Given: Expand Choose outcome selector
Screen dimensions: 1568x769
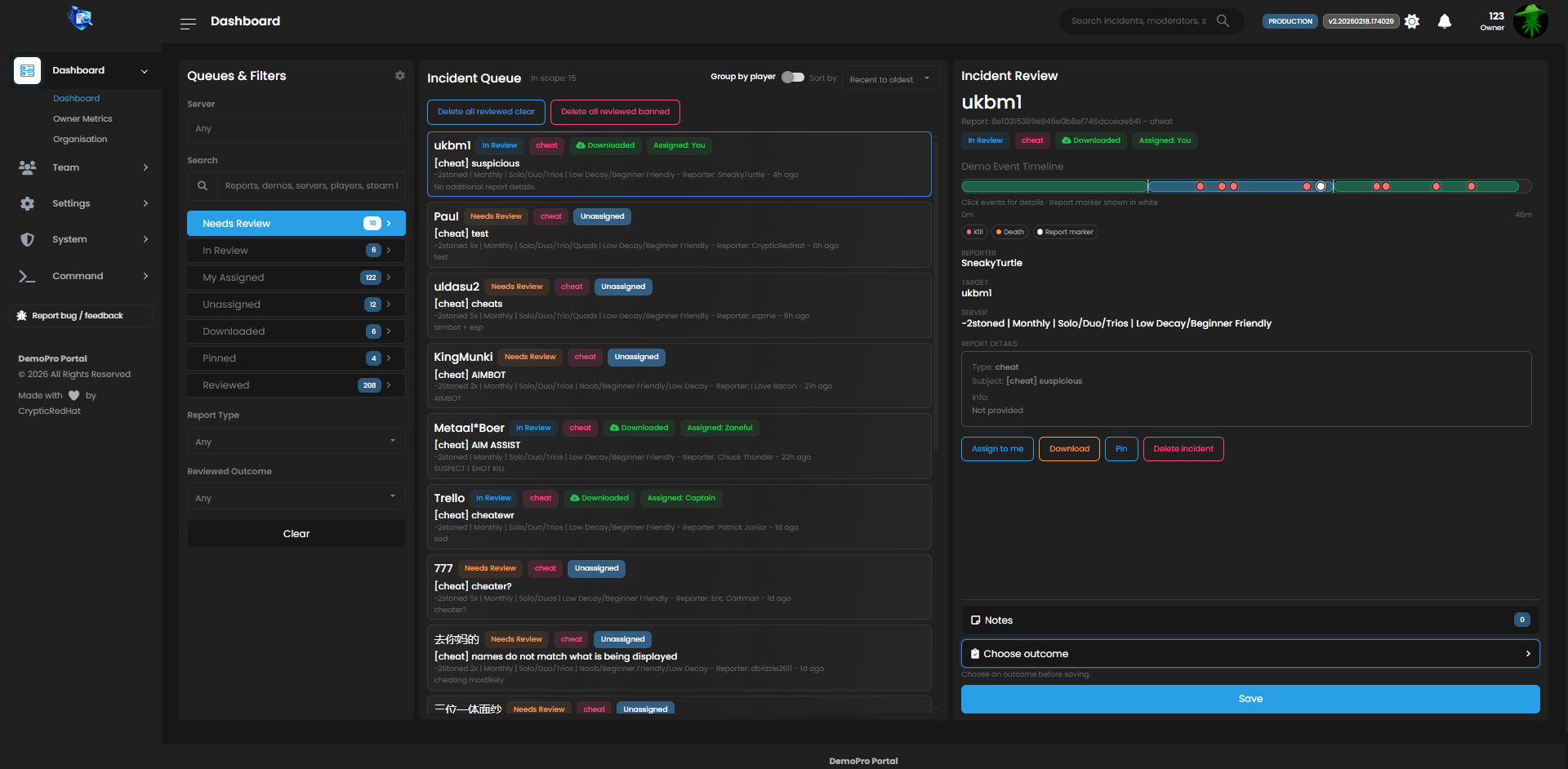Looking at the screenshot, I should (1249, 654).
